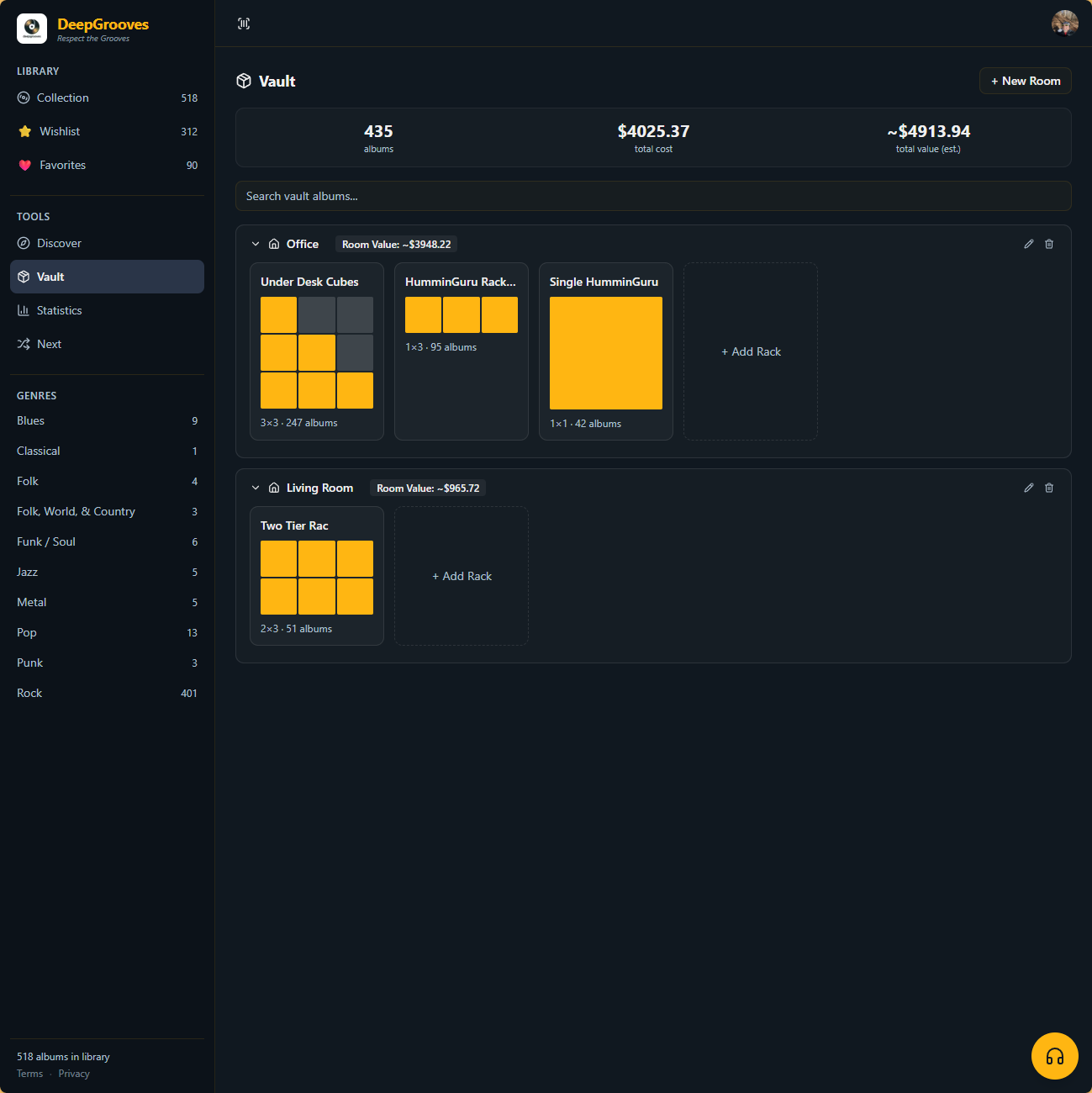Select bottom-right cube in Two Tier Rac
Screen dimensions: 1092x1093
coord(355,596)
